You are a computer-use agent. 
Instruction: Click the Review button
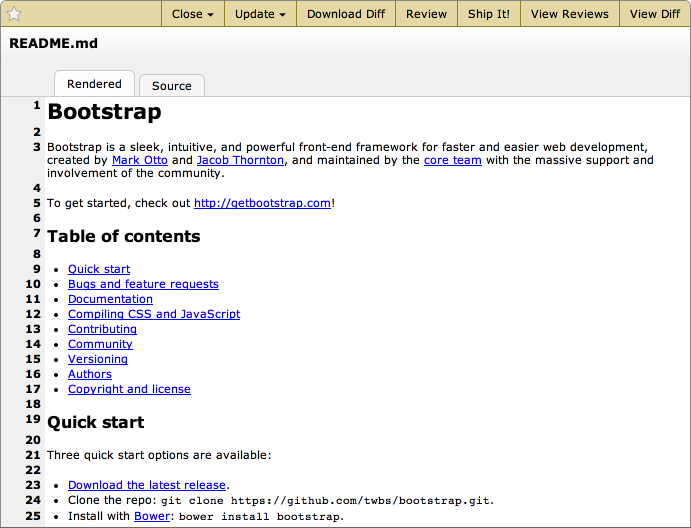click(x=426, y=14)
